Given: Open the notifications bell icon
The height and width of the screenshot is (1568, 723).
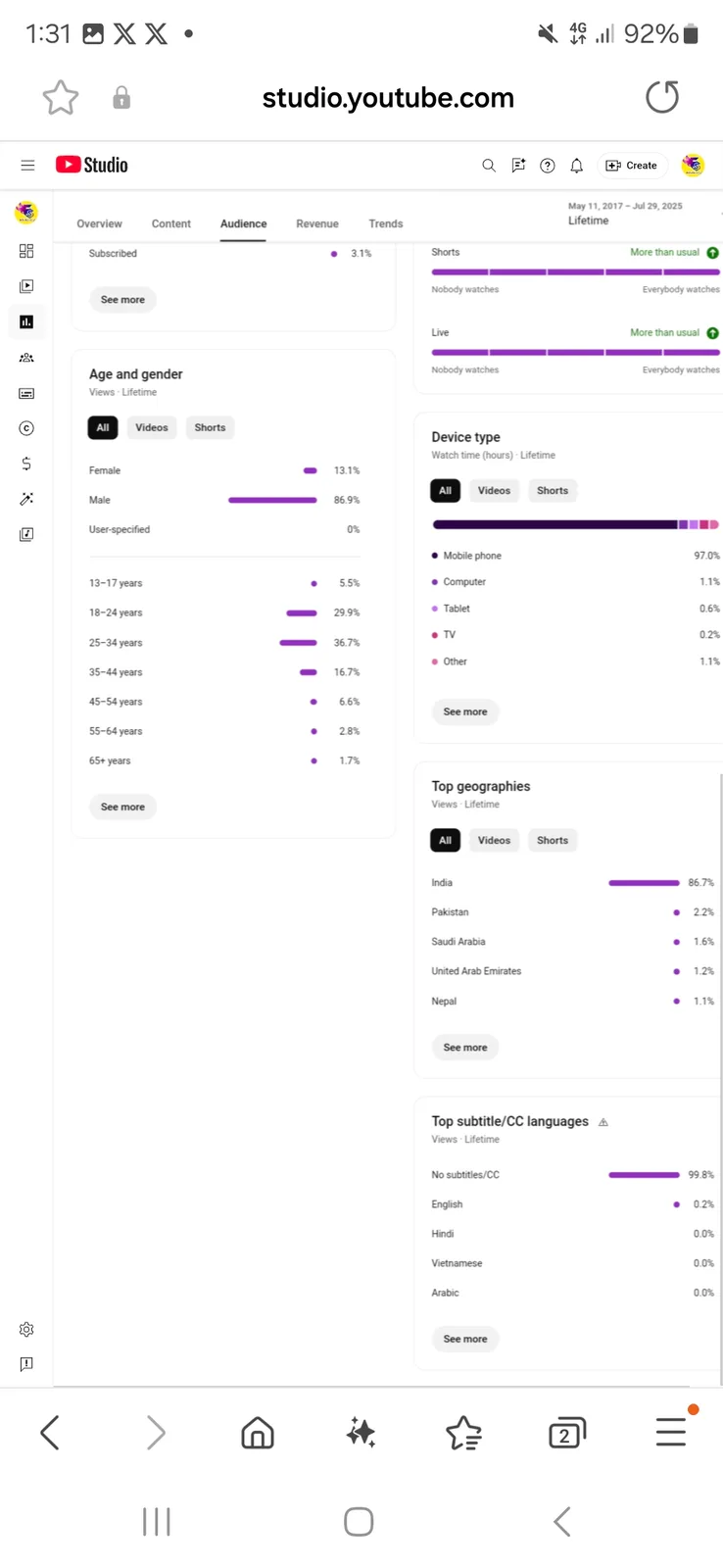Looking at the screenshot, I should tap(576, 166).
